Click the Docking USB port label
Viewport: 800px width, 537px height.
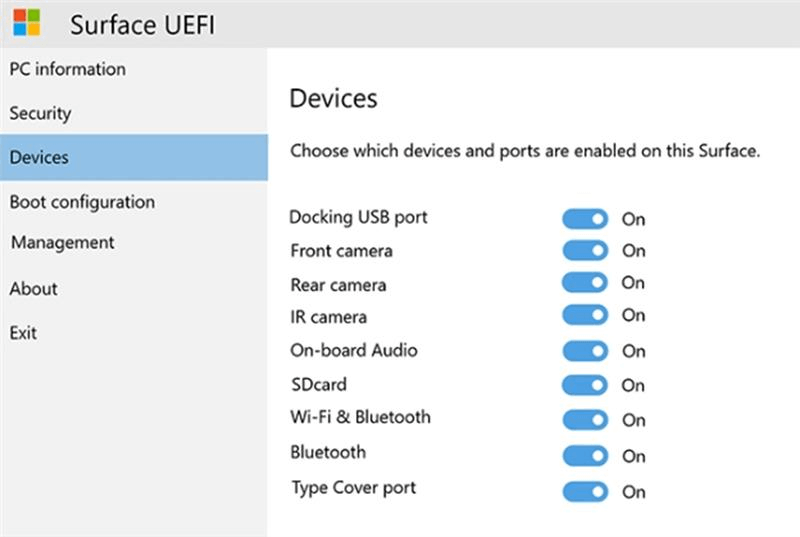click(x=358, y=217)
